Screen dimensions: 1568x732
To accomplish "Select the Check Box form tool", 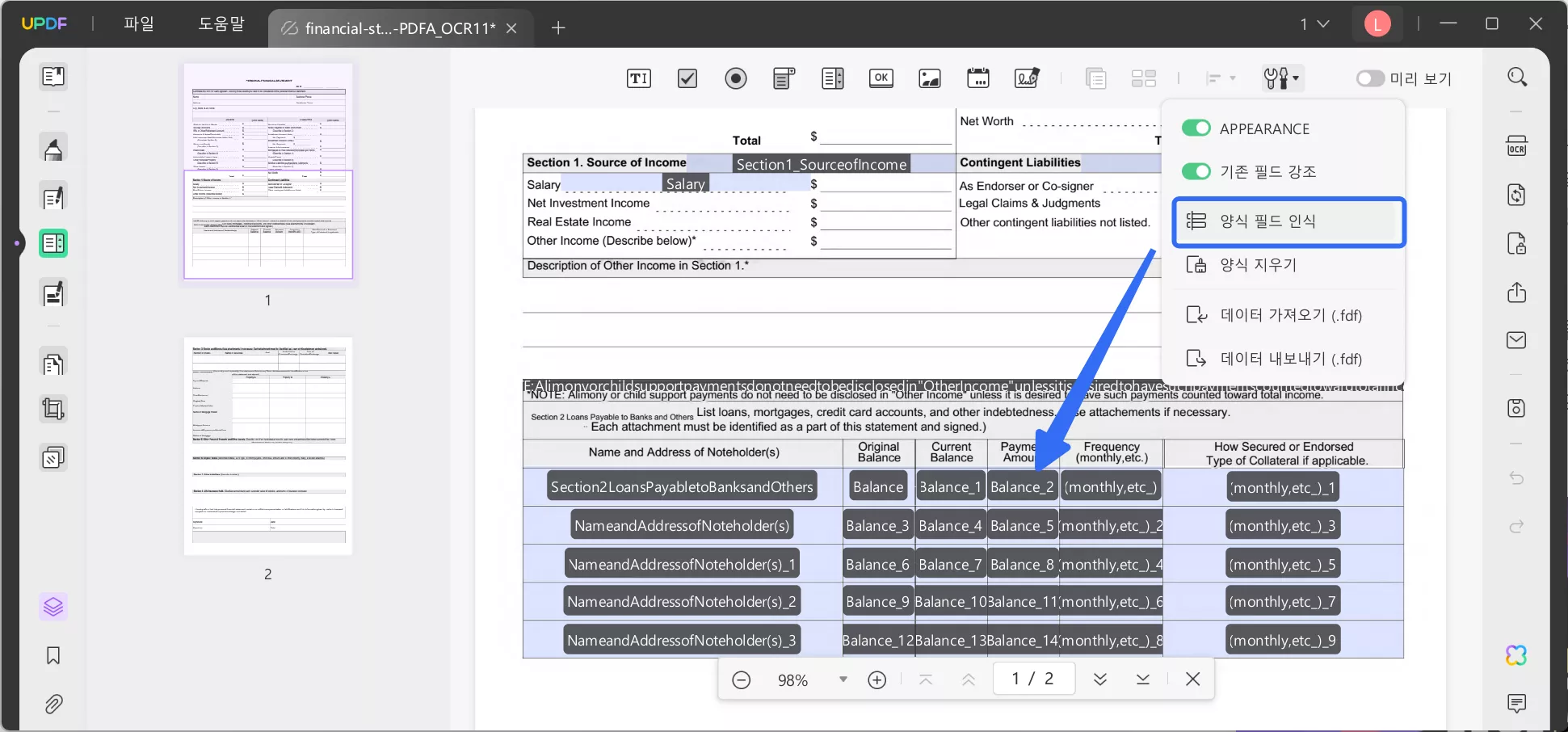I will (687, 78).
